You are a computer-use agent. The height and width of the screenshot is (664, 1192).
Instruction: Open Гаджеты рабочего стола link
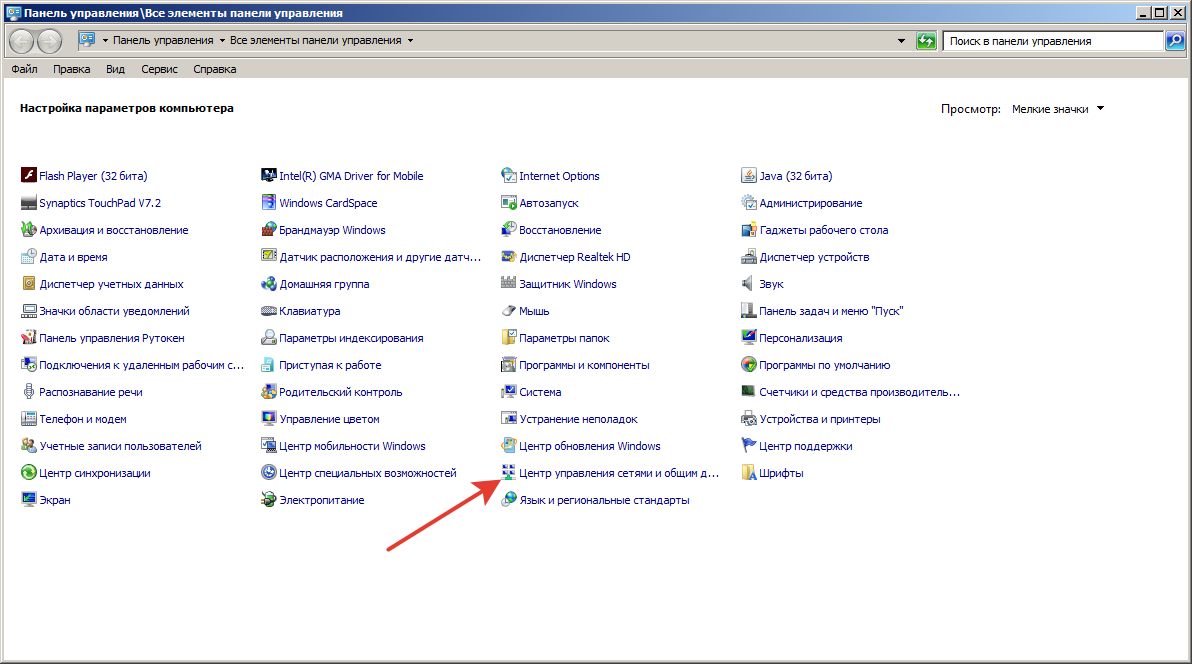823,230
